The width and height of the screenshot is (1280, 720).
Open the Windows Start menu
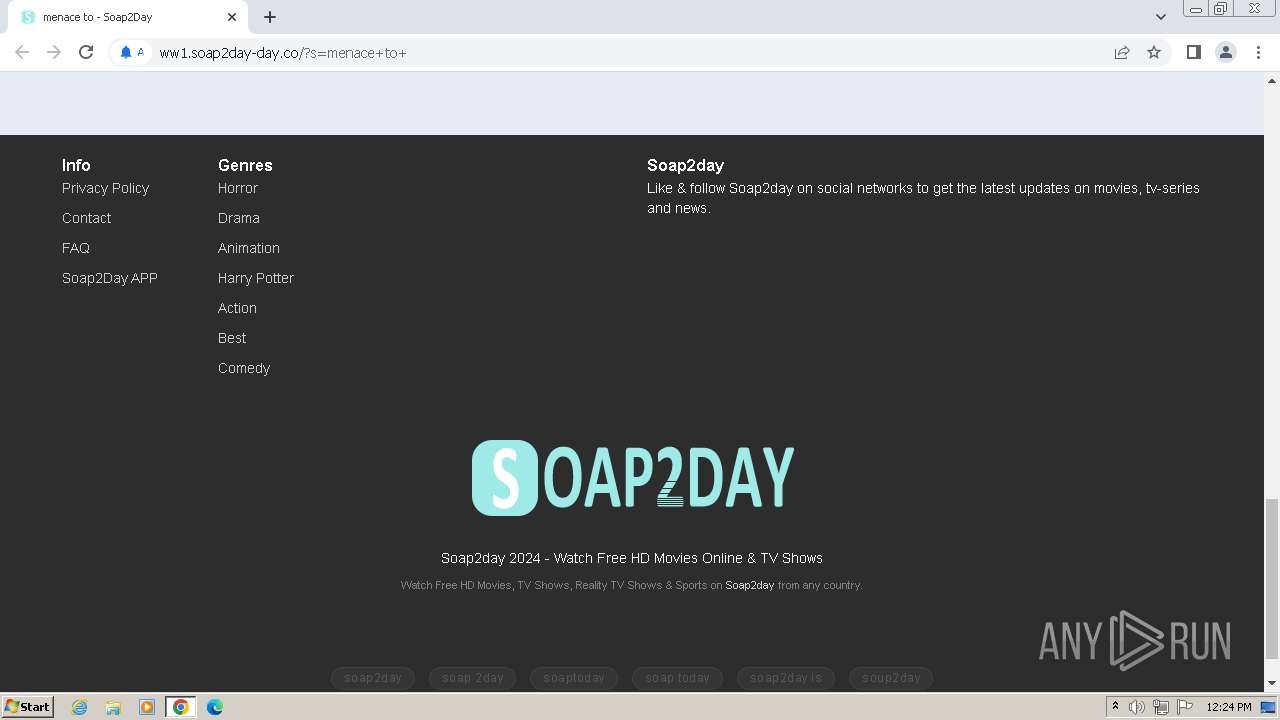(28, 707)
